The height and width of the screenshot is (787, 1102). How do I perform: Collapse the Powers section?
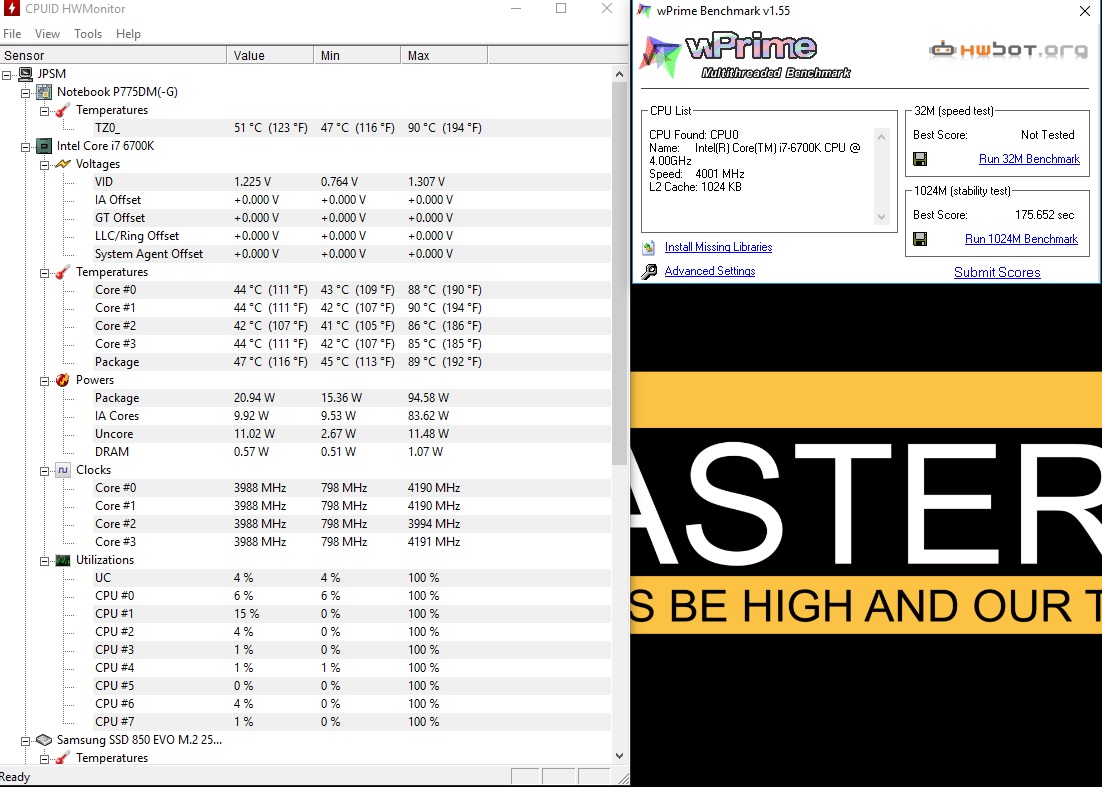tap(44, 381)
